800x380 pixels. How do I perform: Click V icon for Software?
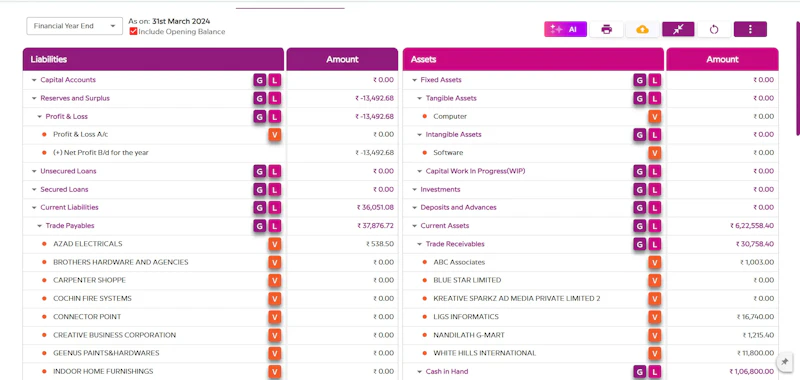pos(655,153)
